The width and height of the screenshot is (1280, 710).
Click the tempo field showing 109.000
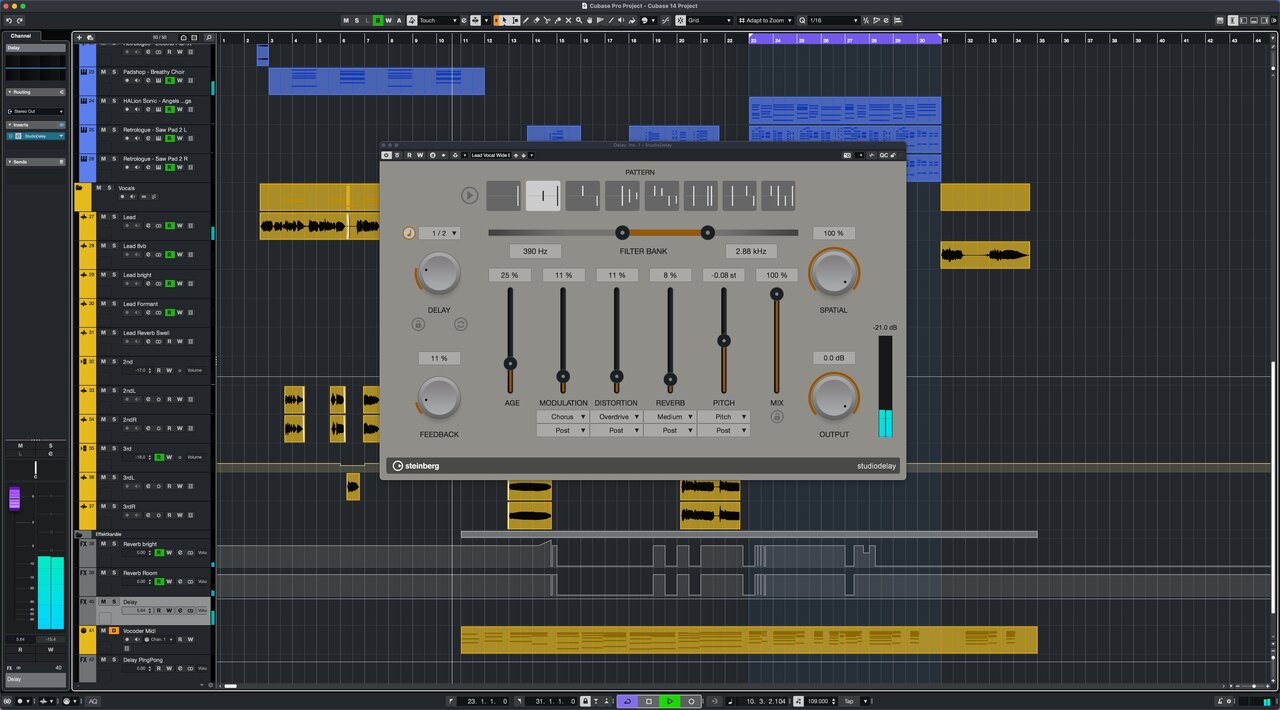817,701
